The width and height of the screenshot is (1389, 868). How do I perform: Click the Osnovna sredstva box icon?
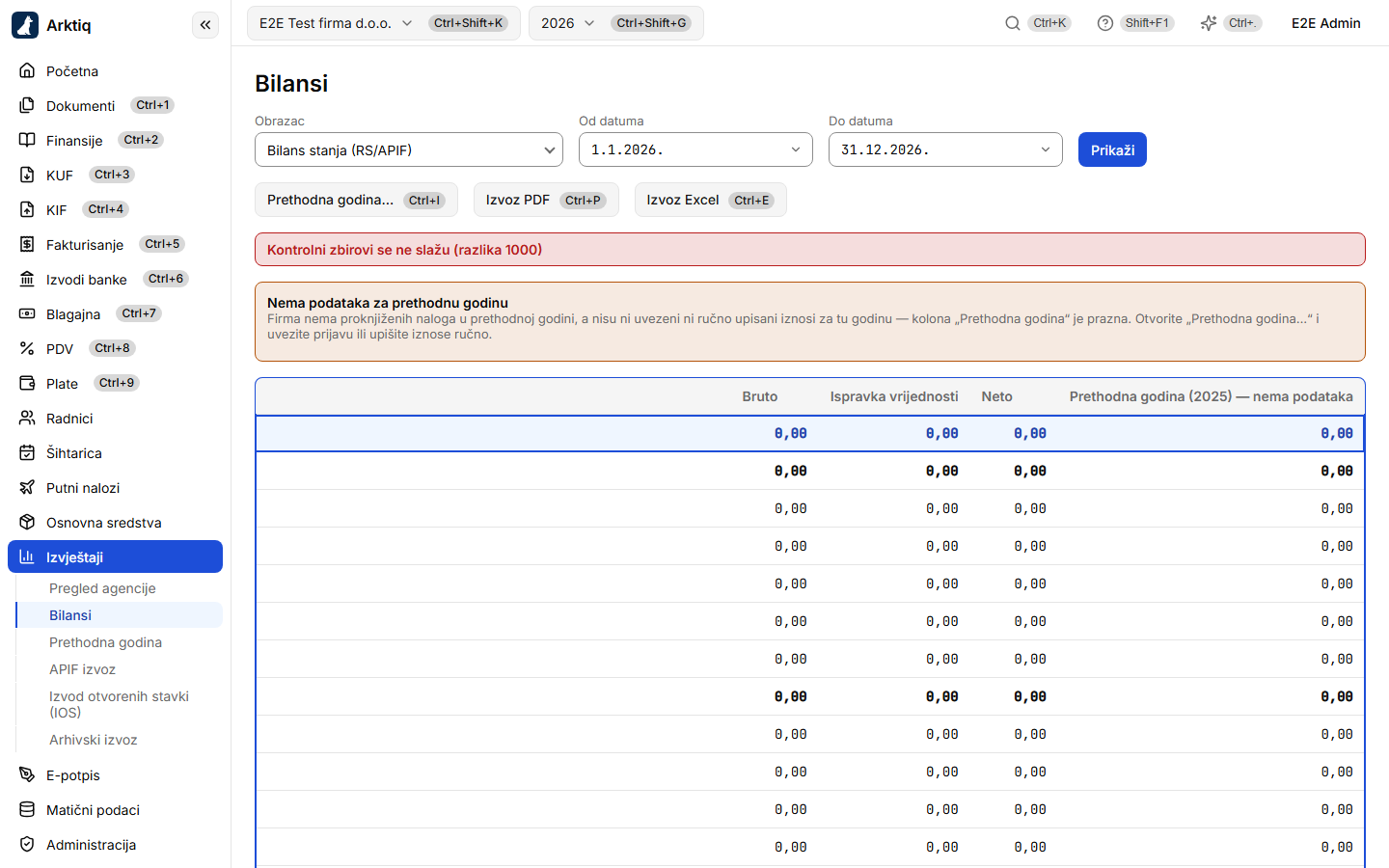click(27, 522)
